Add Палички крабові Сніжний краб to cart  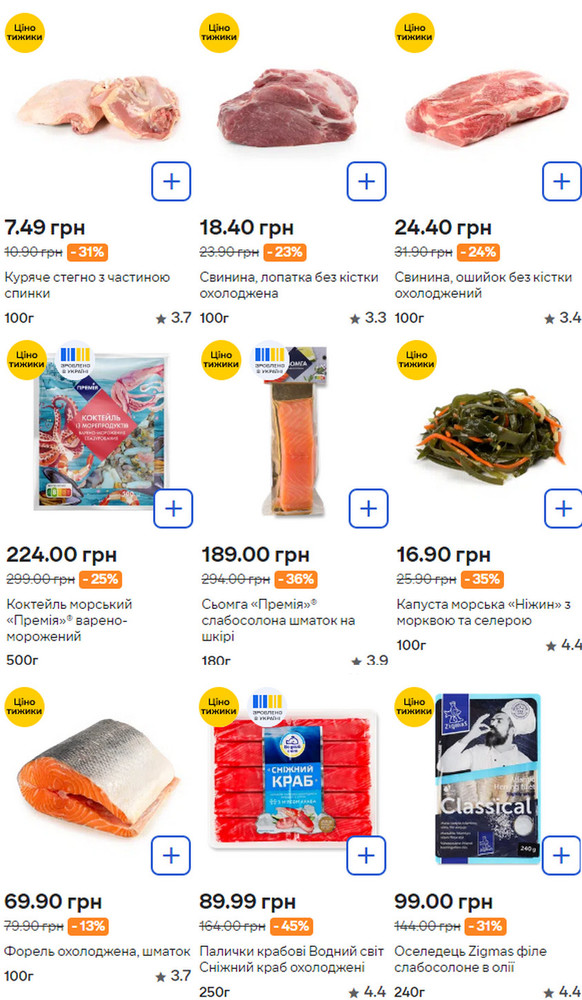[367, 855]
